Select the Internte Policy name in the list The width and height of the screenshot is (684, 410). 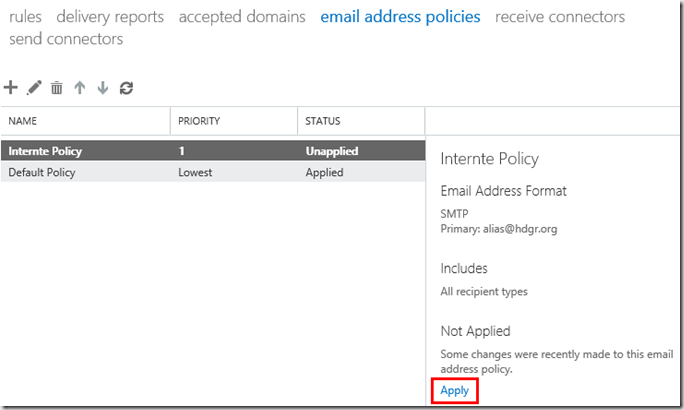45,151
